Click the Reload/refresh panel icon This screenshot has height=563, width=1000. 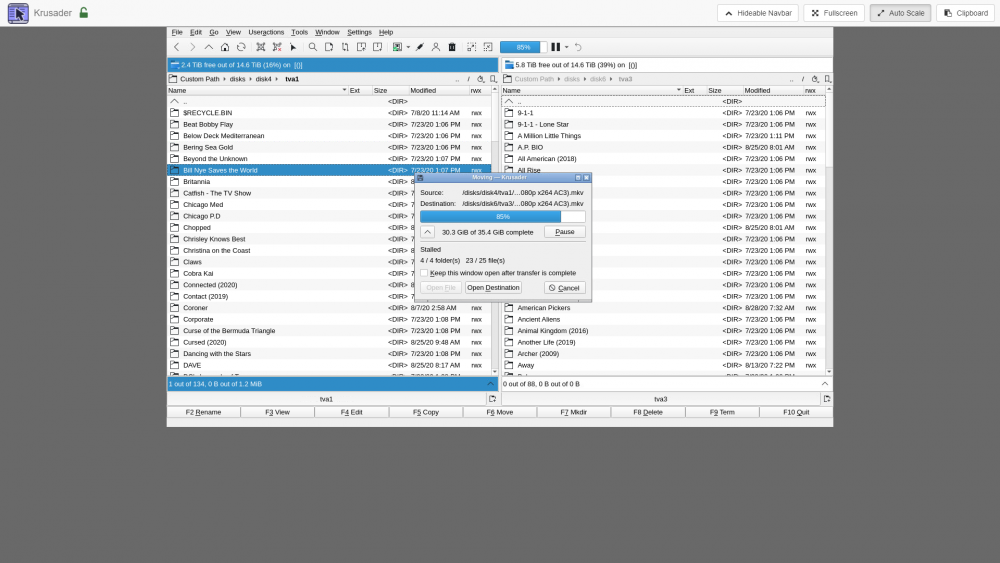click(x=241, y=47)
